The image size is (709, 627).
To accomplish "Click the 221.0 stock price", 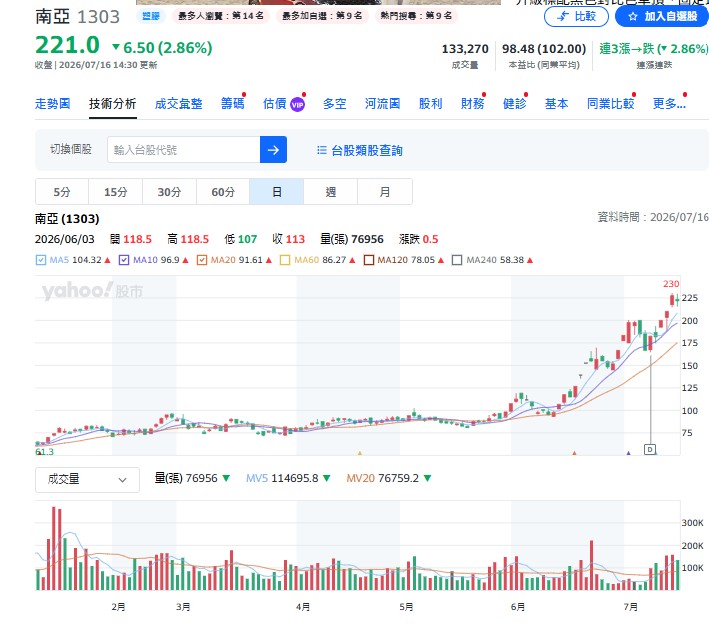I will pos(67,45).
